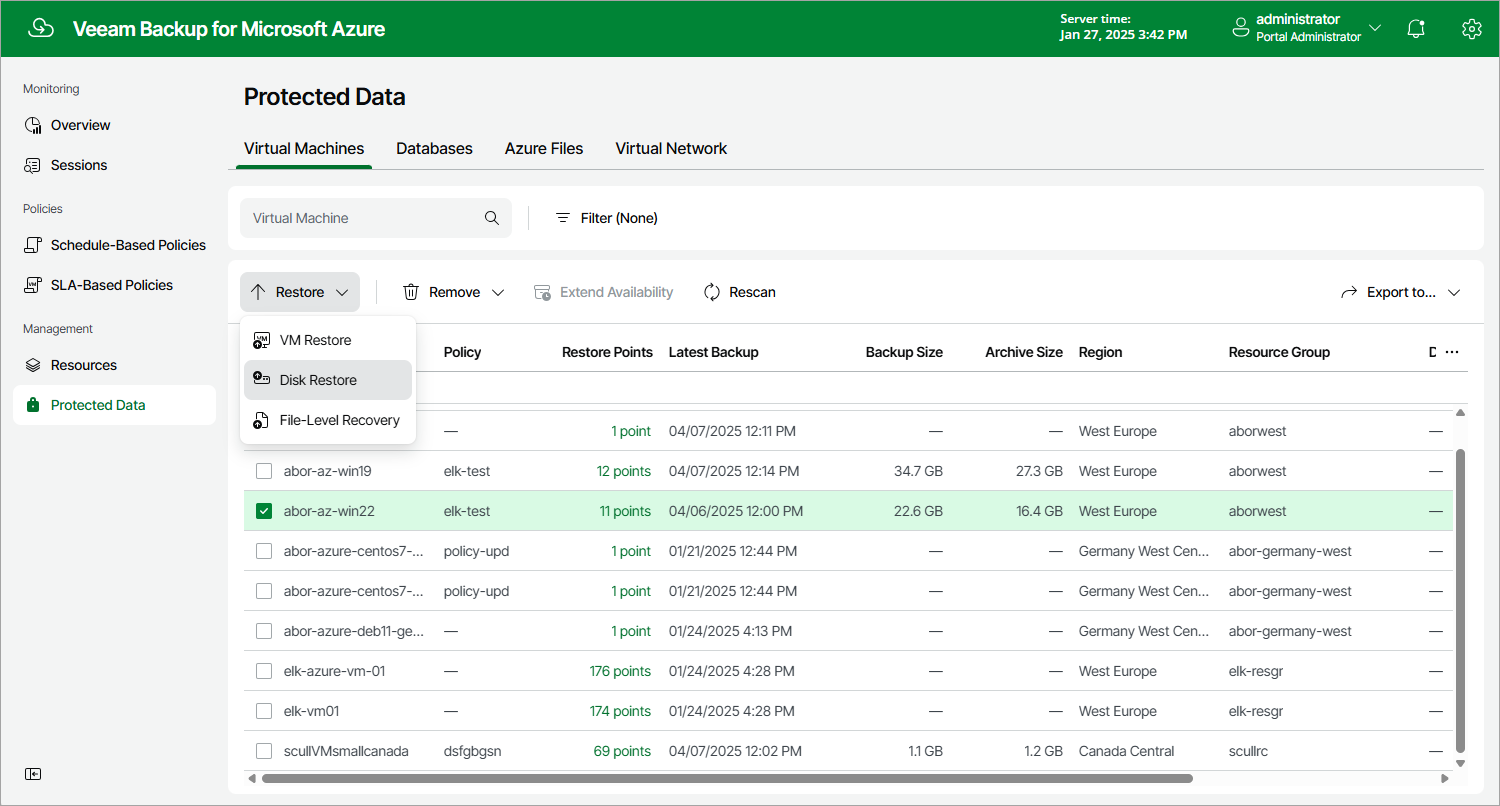
Task: Tick the checkbox for elk-vm01
Action: 264,711
